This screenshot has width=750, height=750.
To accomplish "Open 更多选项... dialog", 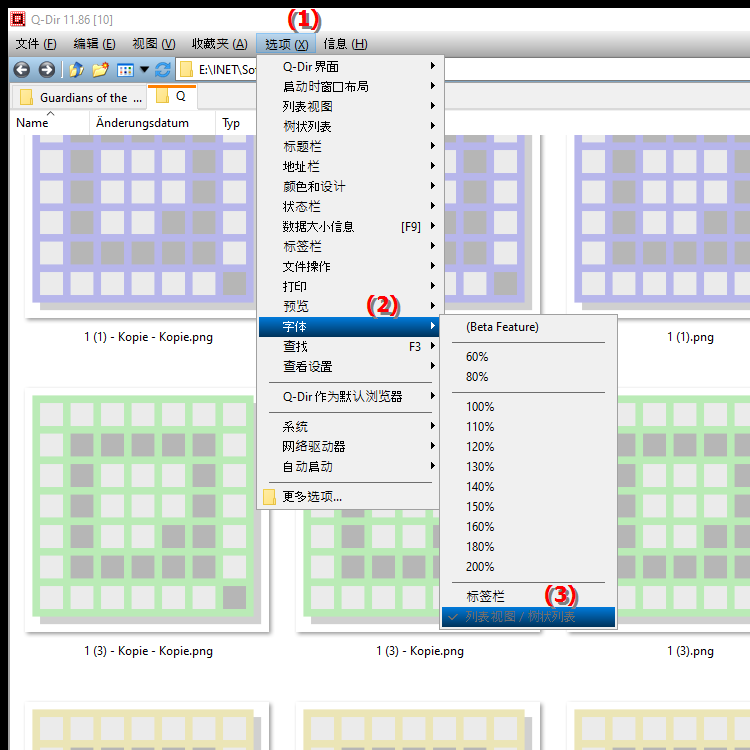I will click(x=349, y=496).
